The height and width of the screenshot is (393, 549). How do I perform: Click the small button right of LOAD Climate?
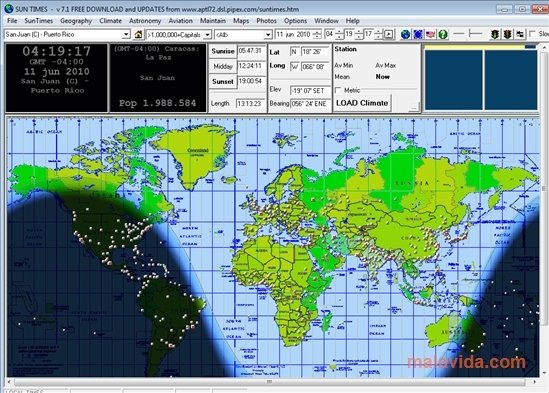pyautogui.click(x=414, y=107)
